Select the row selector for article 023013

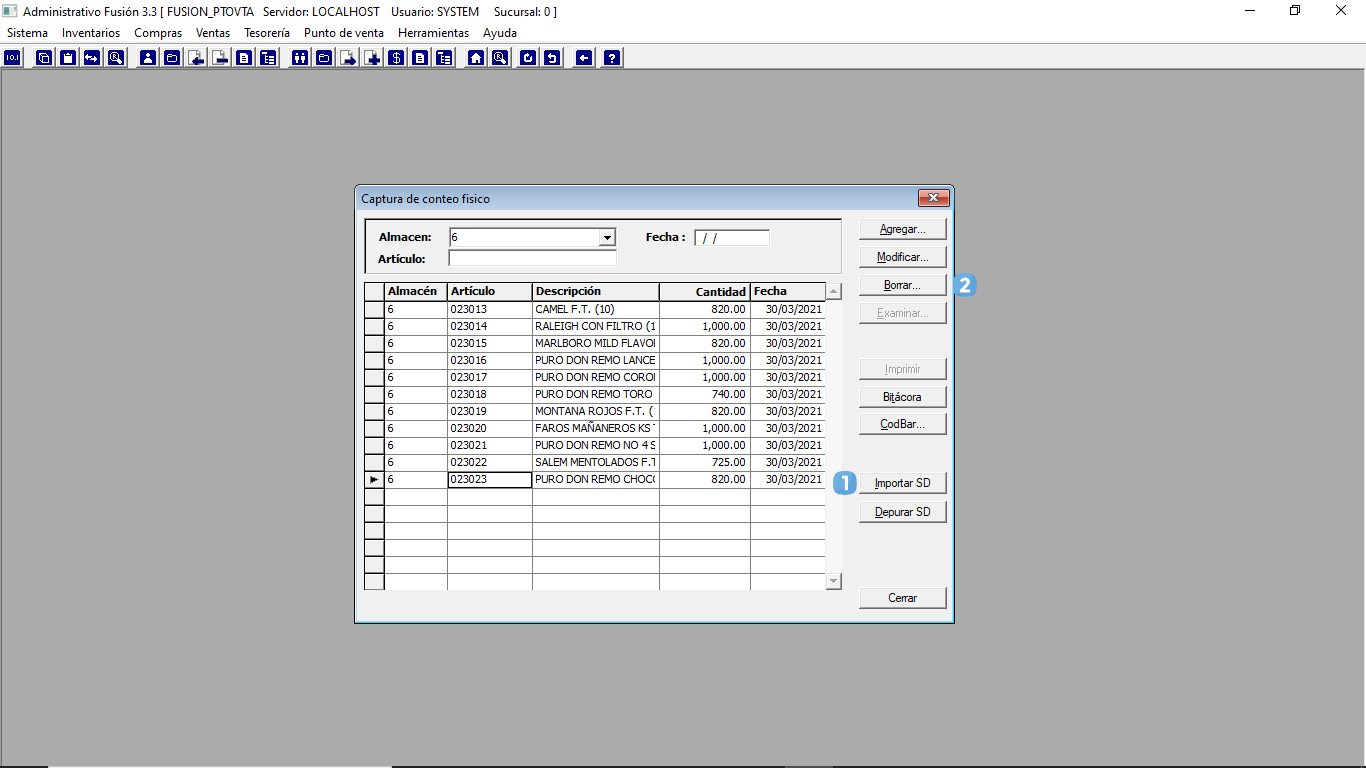point(374,310)
